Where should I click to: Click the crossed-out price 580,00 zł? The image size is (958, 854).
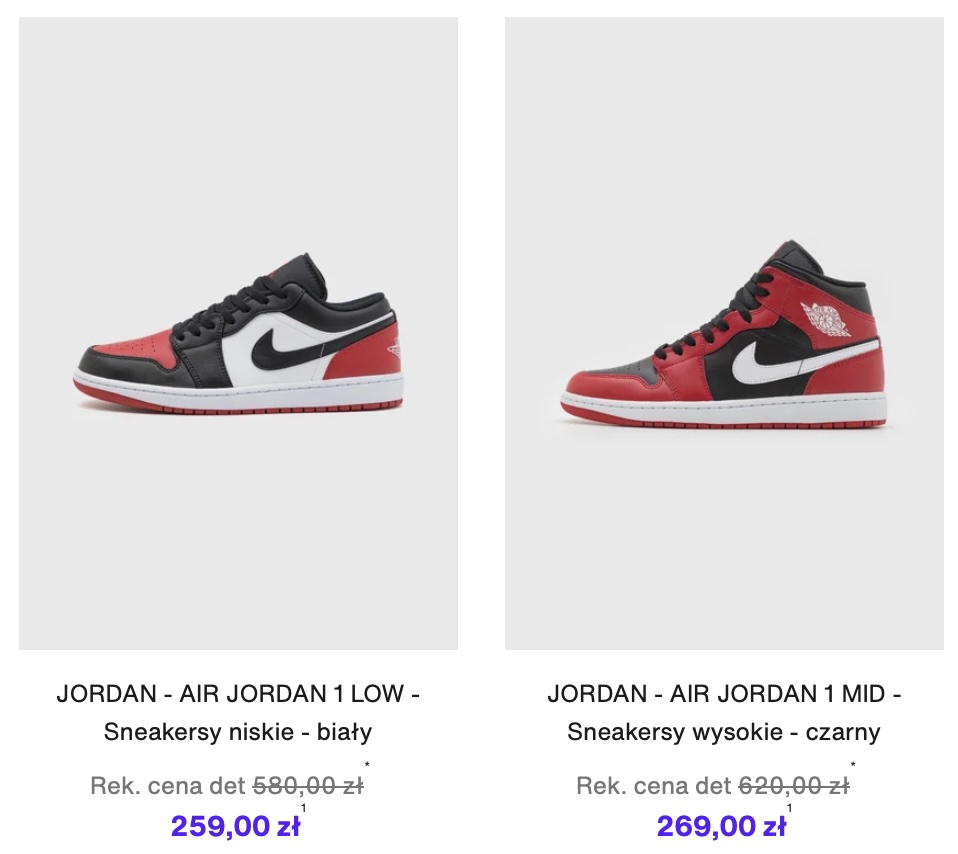[308, 786]
